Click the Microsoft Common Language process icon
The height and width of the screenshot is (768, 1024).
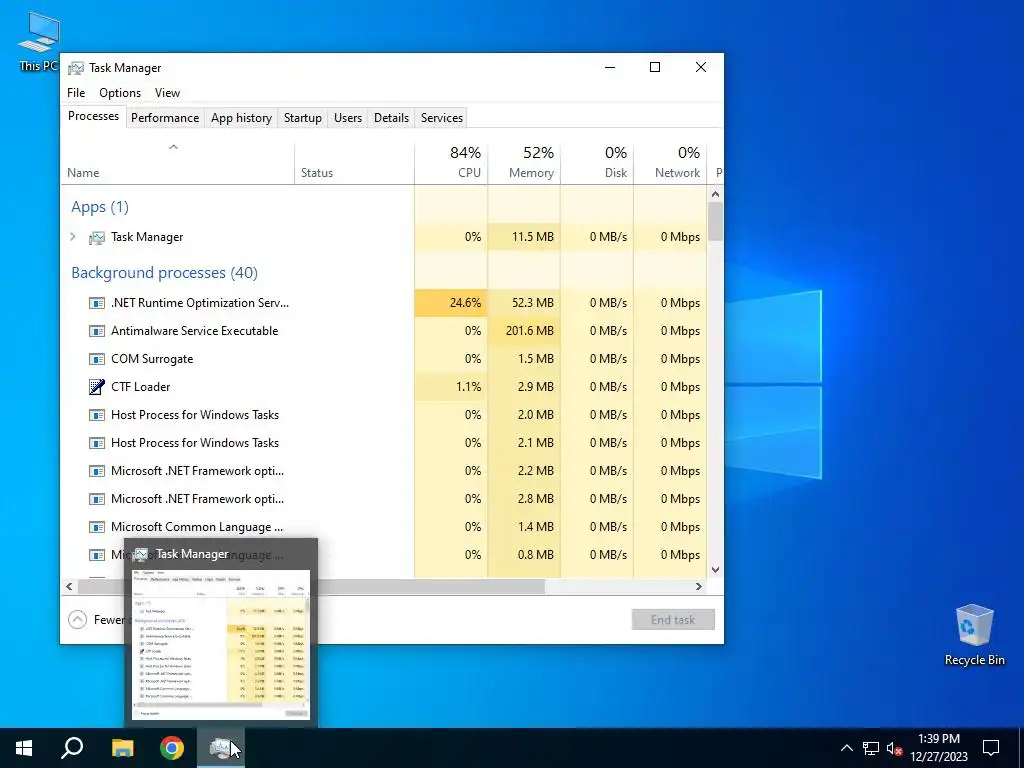pos(97,527)
